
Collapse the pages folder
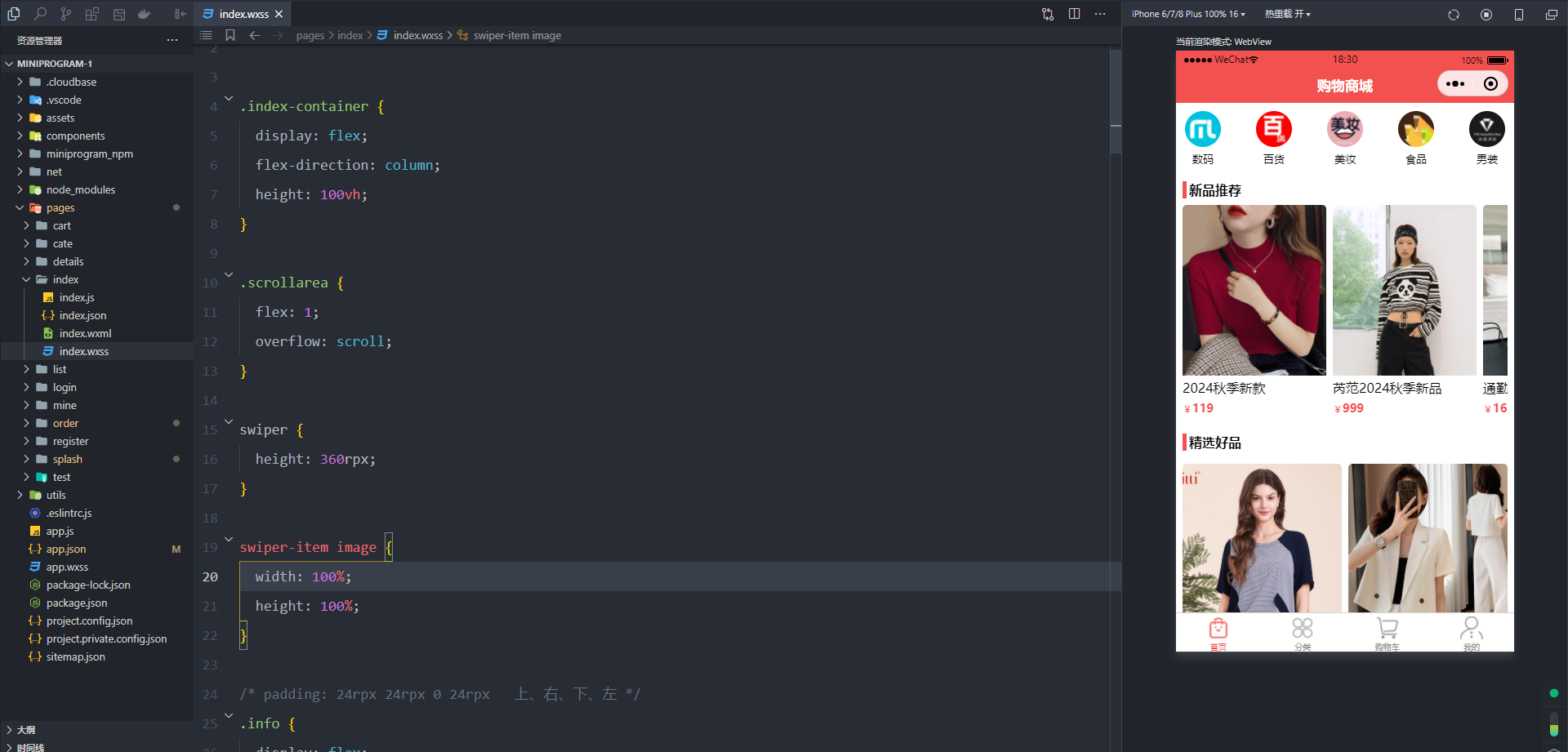coord(20,207)
